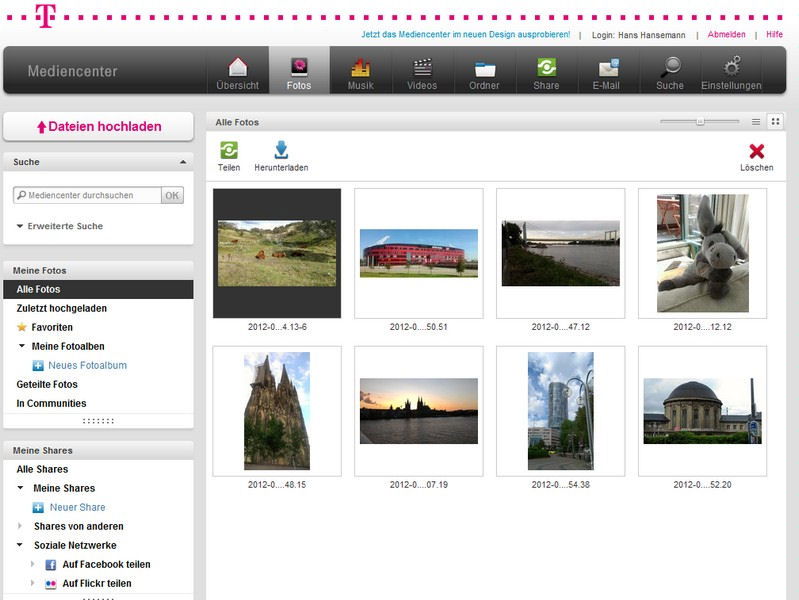Switch to list view
The height and width of the screenshot is (600, 799).
click(x=756, y=122)
